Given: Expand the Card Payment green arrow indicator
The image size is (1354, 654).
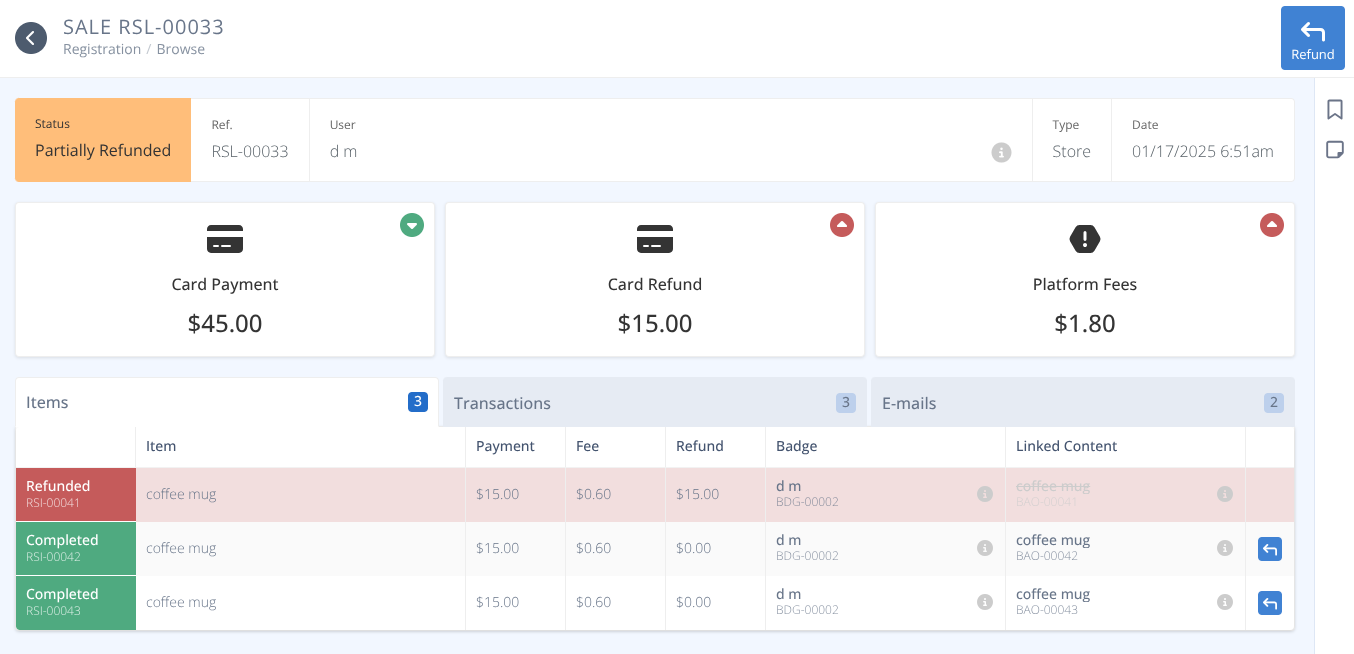Looking at the screenshot, I should coord(412,225).
